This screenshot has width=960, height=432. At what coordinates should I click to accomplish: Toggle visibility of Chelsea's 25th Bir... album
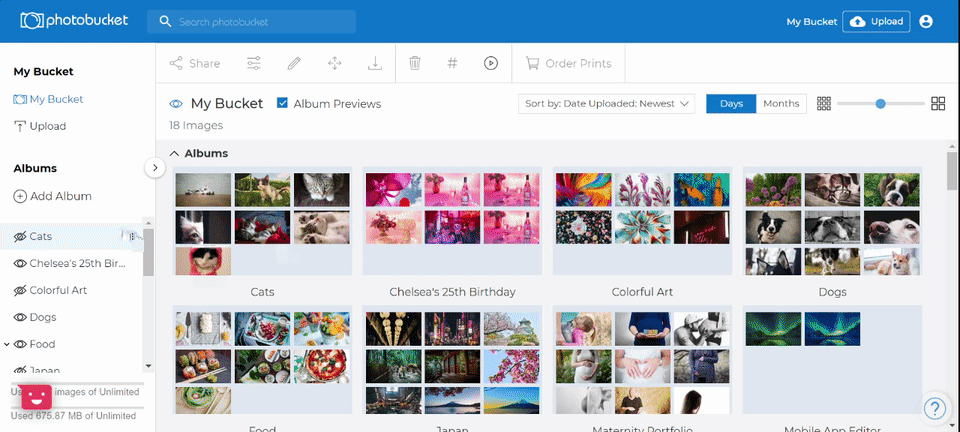click(x=20, y=263)
